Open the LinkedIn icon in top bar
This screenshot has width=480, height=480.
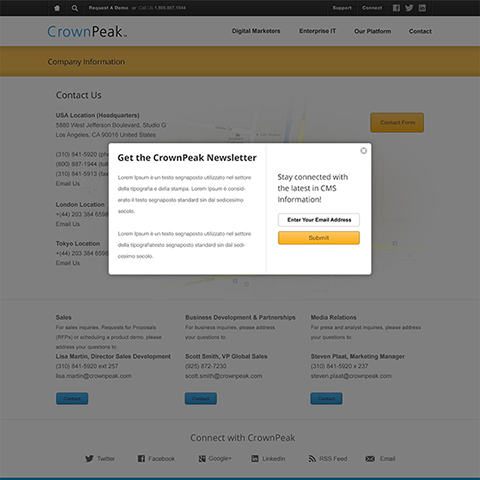click(422, 8)
